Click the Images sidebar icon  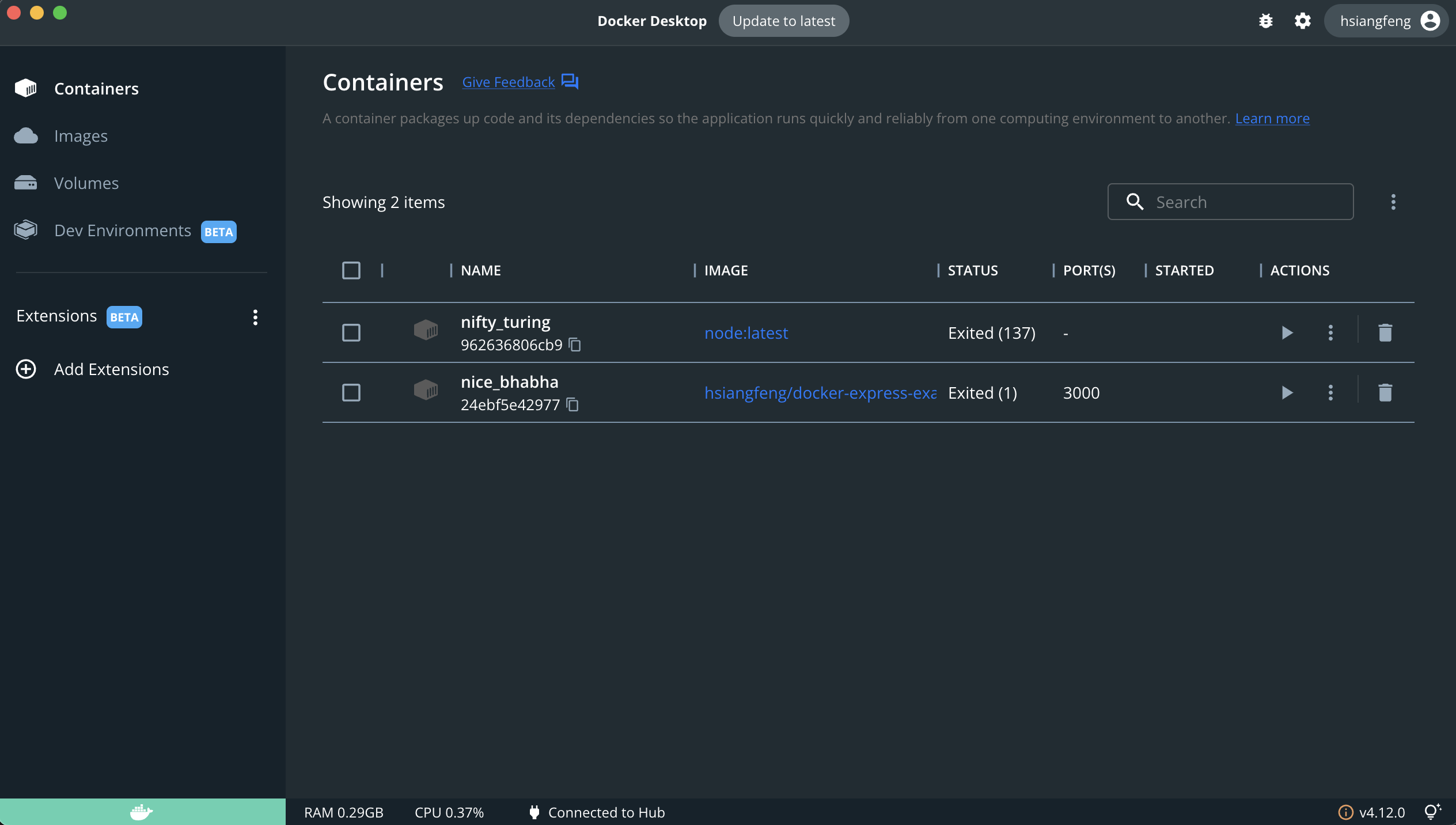(26, 135)
